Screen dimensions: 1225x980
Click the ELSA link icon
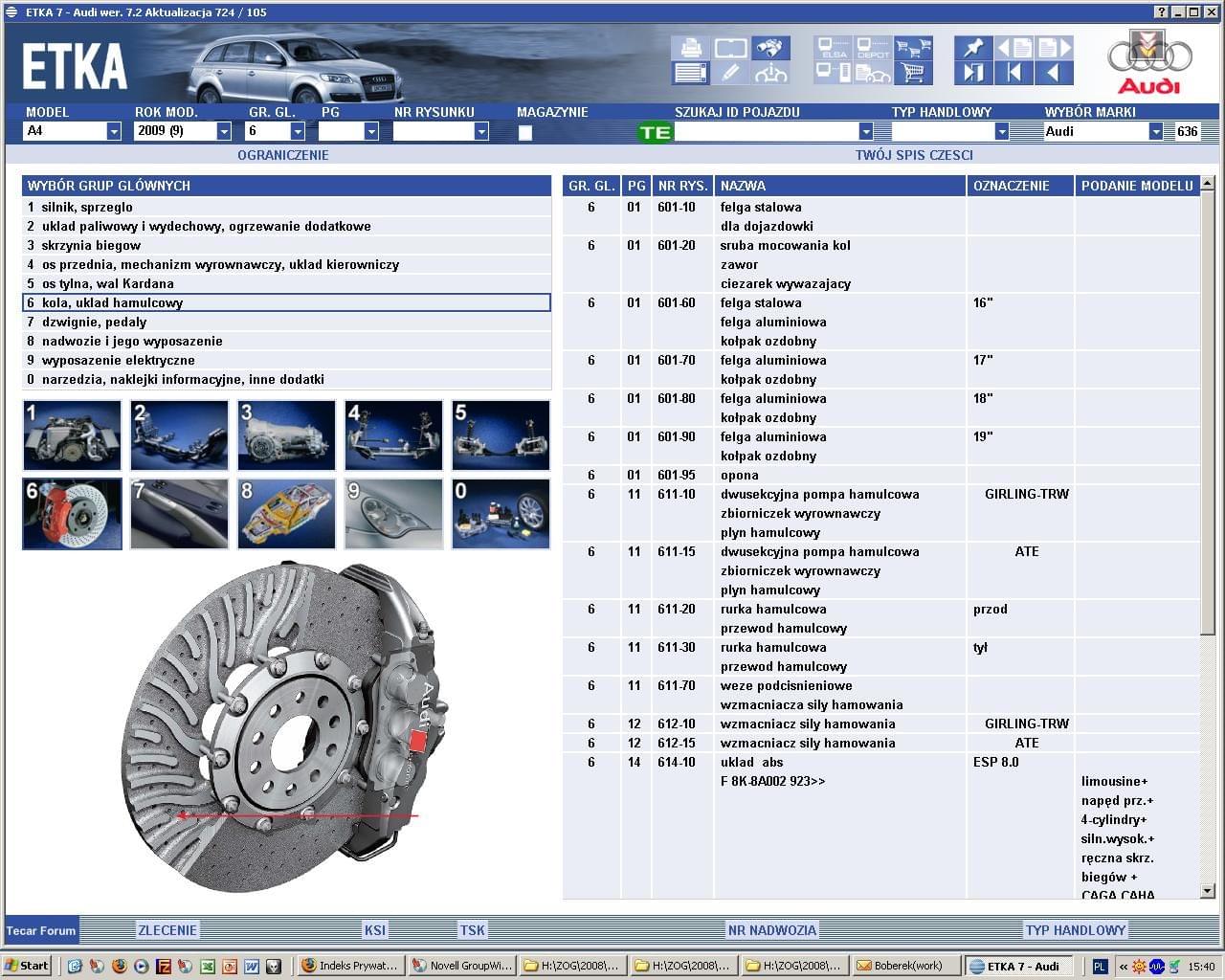(834, 49)
